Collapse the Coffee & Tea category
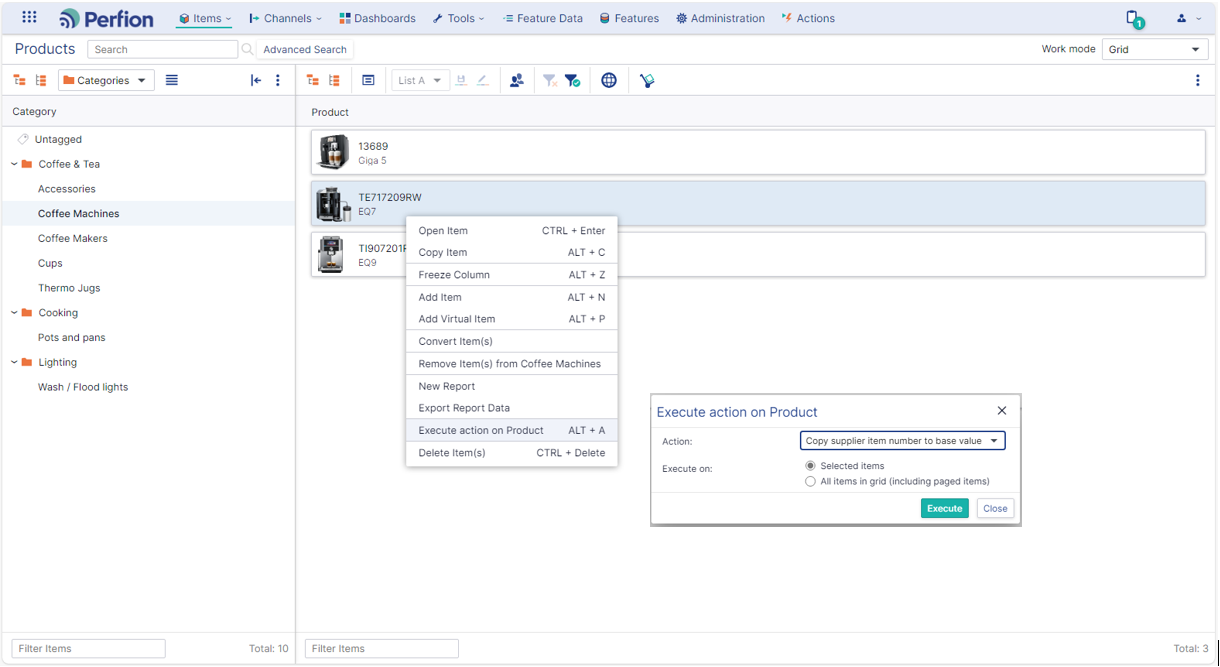This screenshot has height=667, width=1220. (15, 164)
